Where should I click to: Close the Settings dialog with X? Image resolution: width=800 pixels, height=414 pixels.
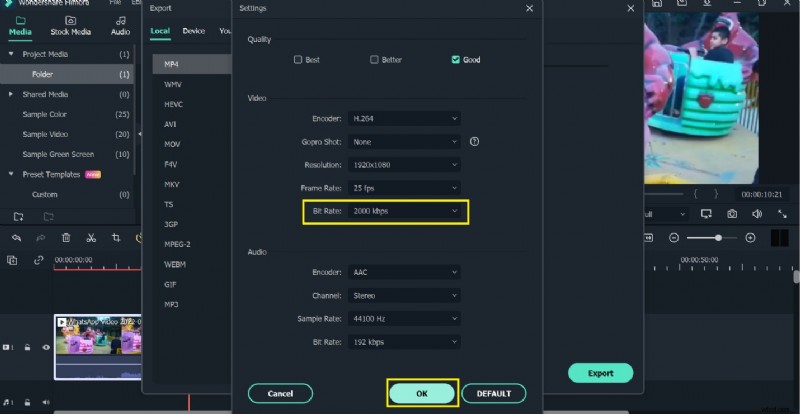coord(529,9)
